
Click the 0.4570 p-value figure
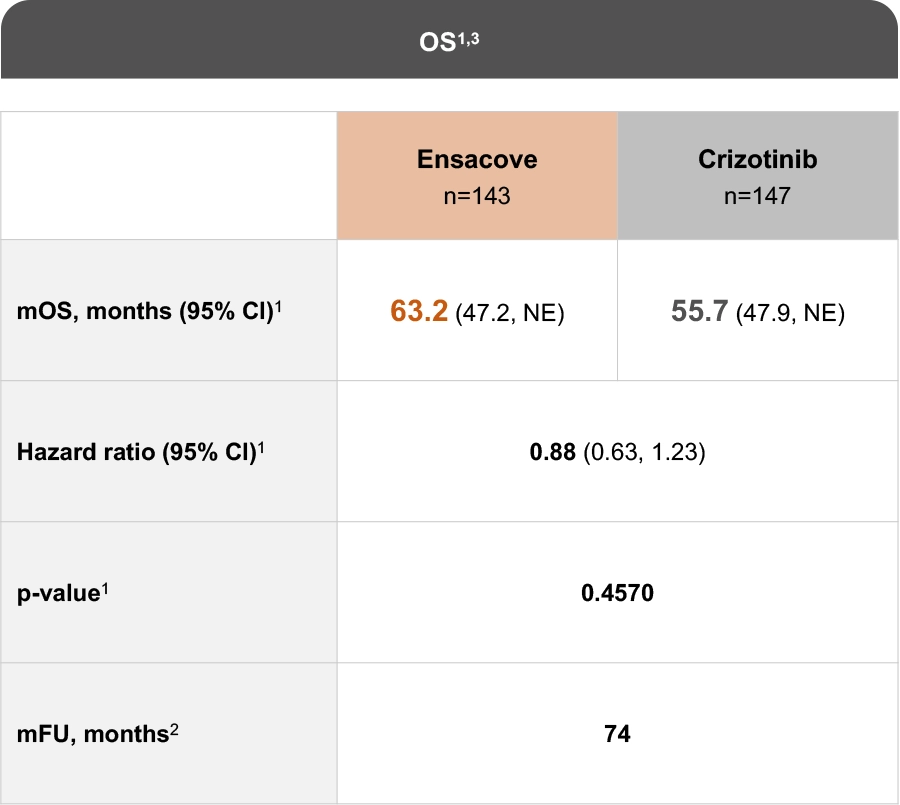pos(617,594)
